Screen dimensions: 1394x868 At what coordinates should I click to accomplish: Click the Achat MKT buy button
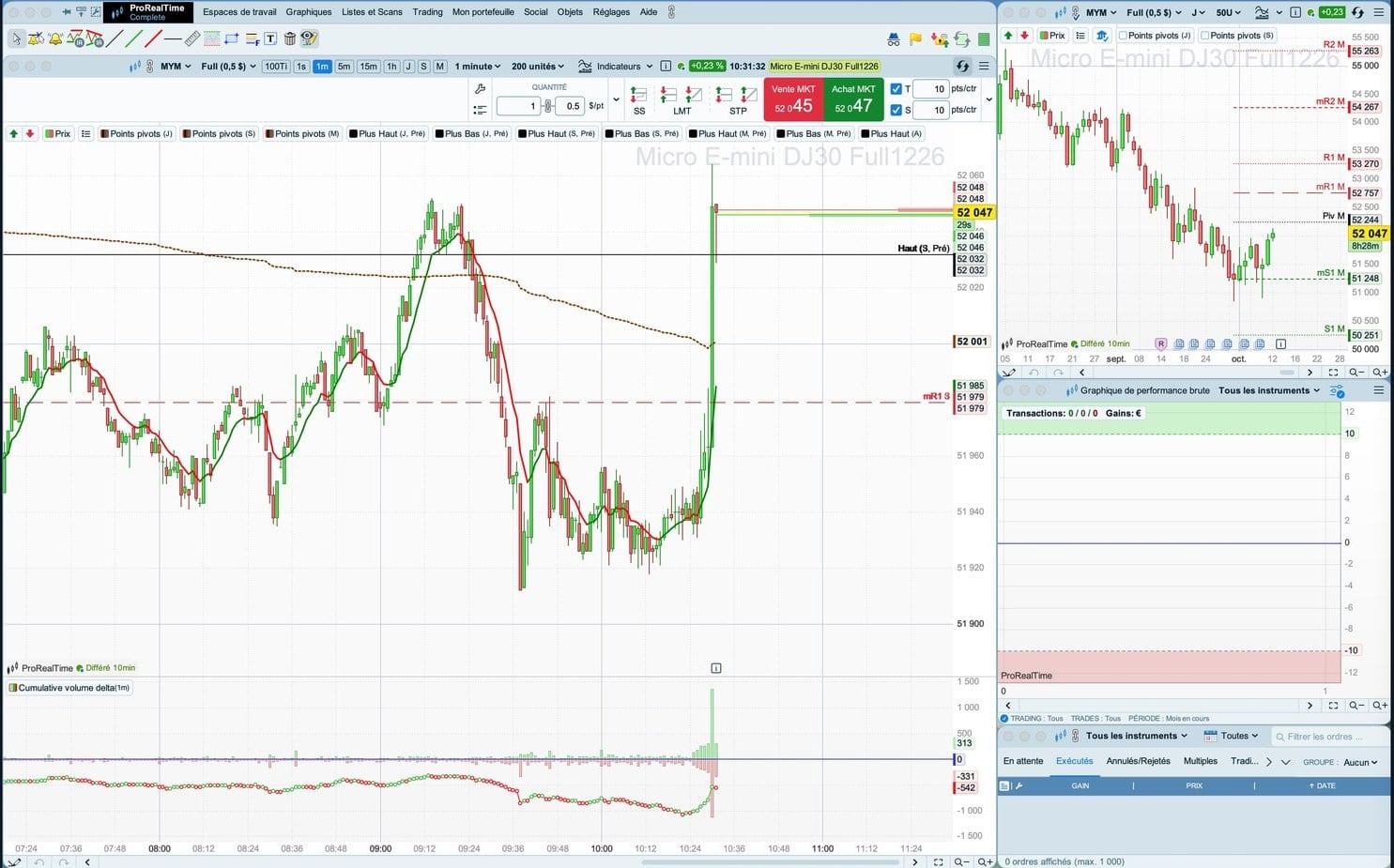(853, 99)
